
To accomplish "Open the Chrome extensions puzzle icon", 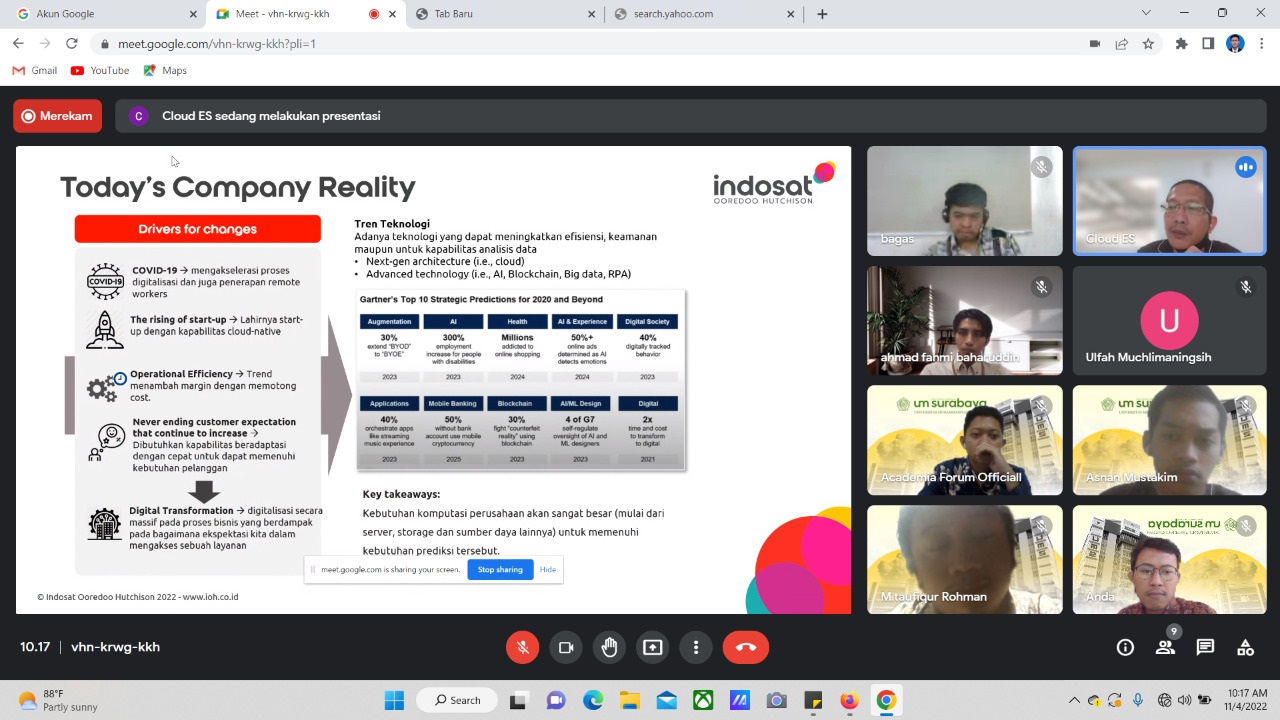I will point(1181,44).
